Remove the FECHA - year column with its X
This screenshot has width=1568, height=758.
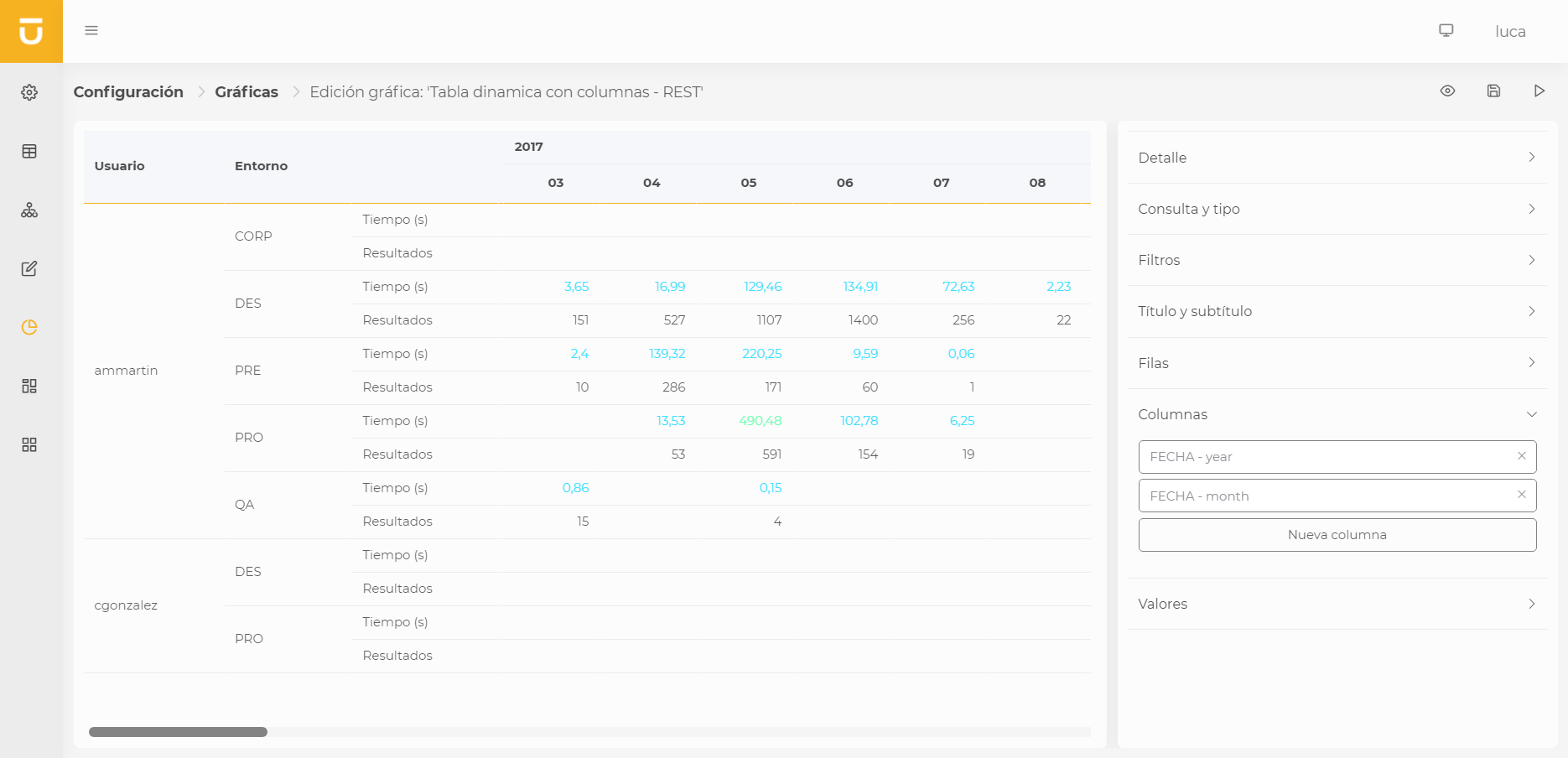pos(1522,456)
